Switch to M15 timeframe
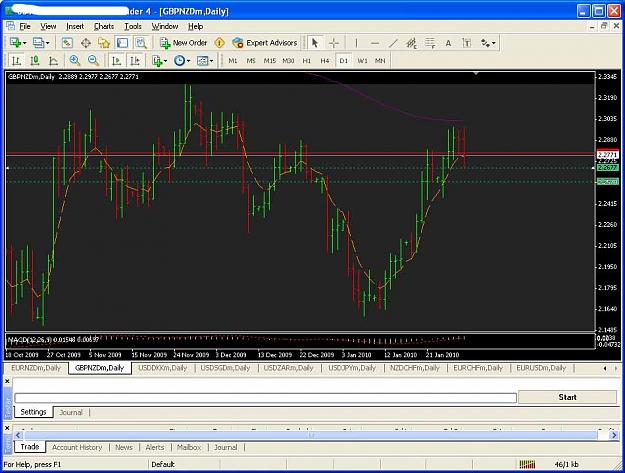The height and width of the screenshot is (473, 625). (270, 61)
